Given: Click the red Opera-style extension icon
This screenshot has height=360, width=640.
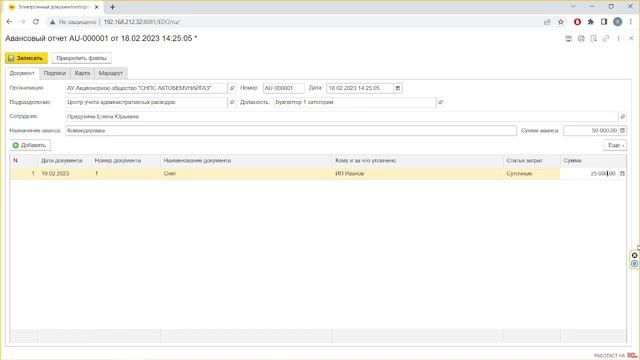Looking at the screenshot, I should (x=577, y=22).
